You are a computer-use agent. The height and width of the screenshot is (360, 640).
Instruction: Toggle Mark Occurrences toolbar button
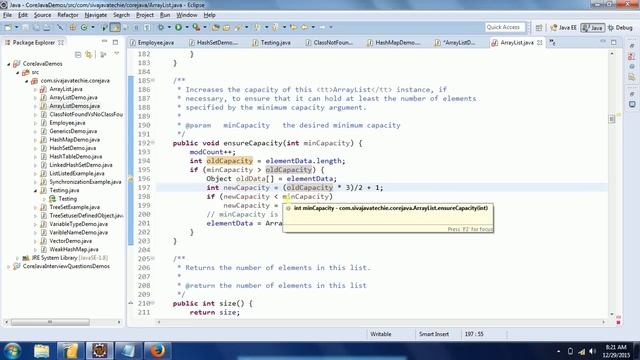point(116,27)
